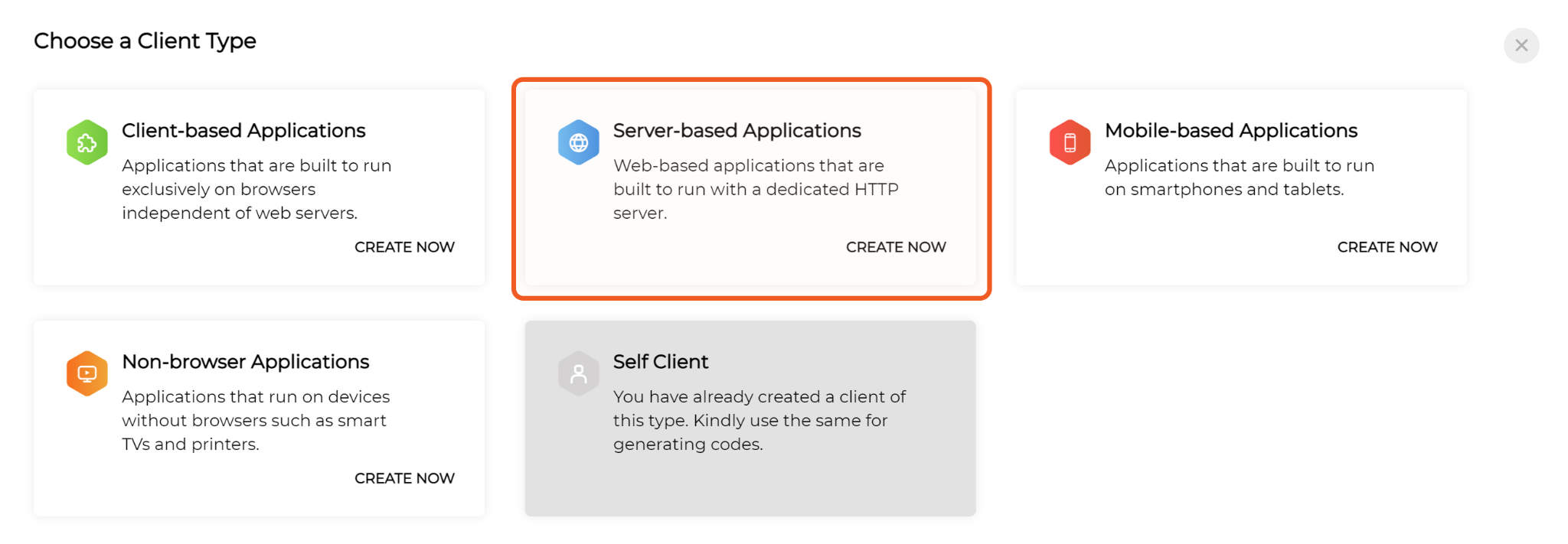
Task: Click the description about running exclusively on browsers
Action: click(256, 189)
